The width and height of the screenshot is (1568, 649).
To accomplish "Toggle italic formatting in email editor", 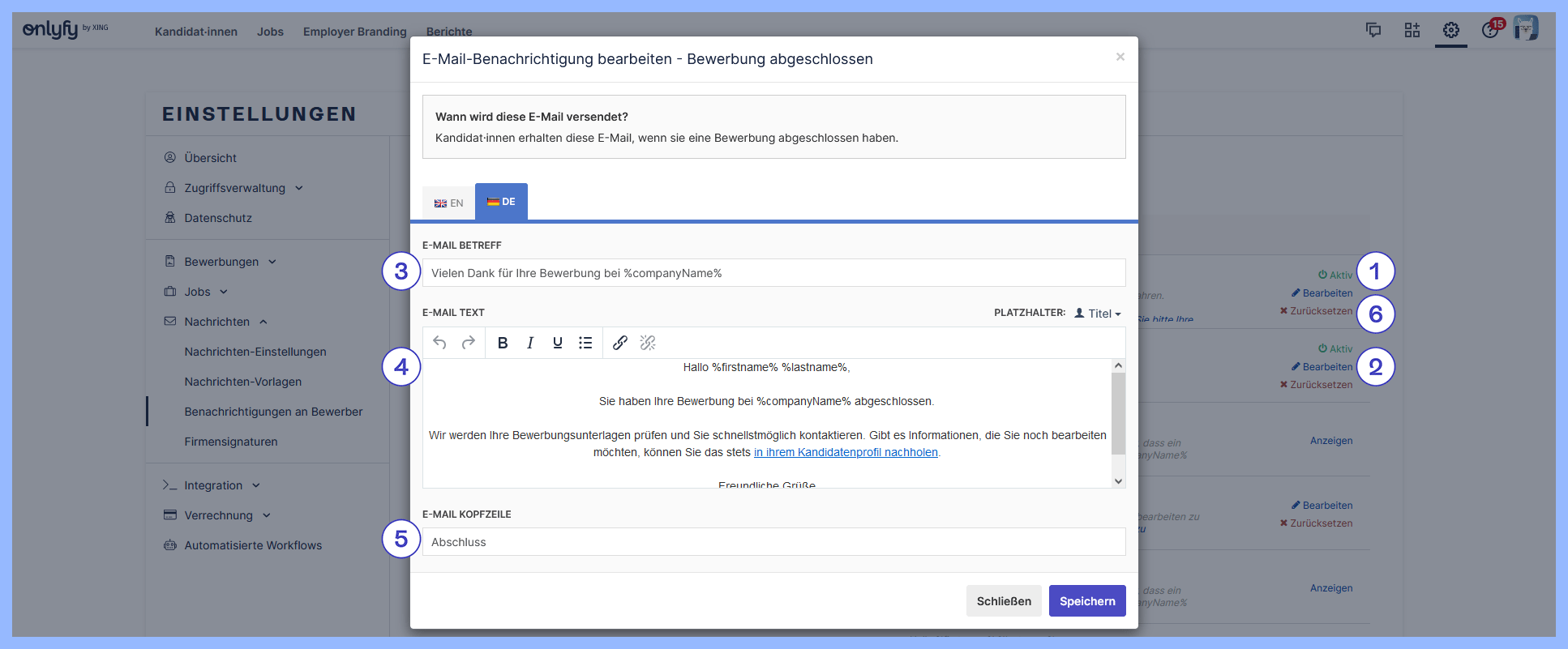I will (x=530, y=343).
